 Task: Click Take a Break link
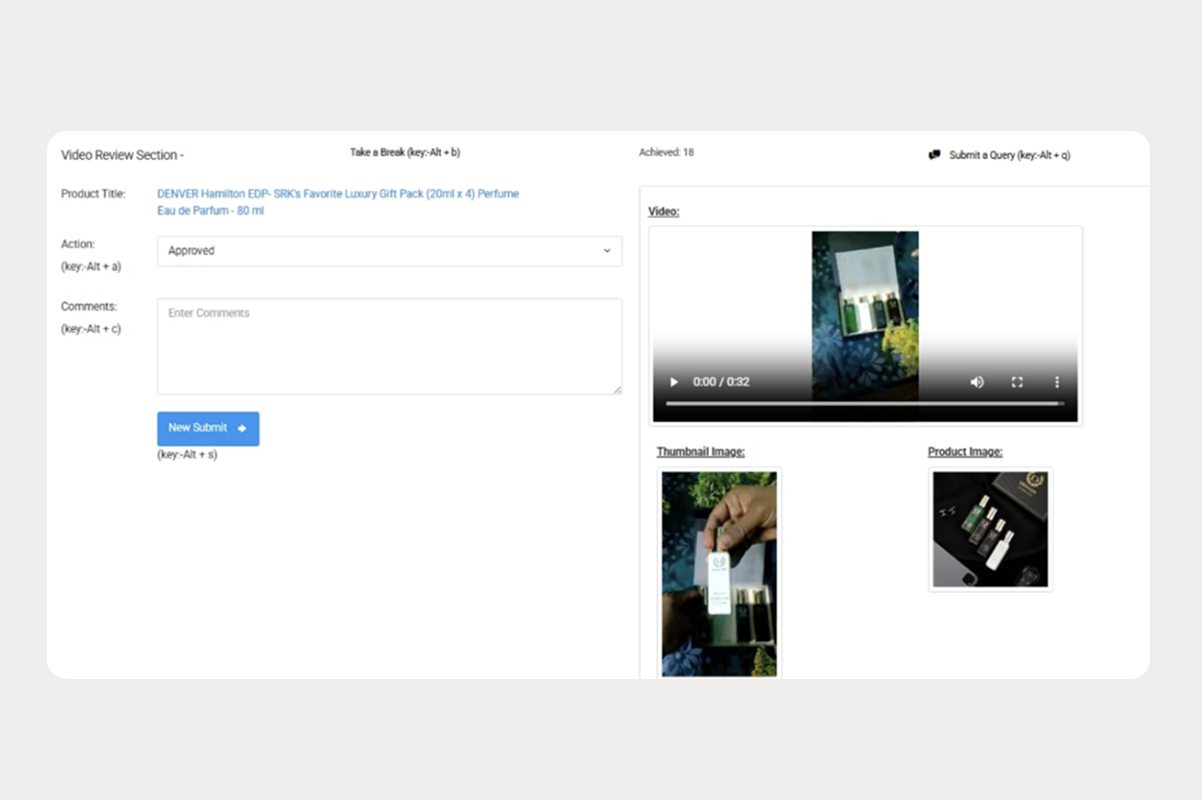[x=405, y=152]
